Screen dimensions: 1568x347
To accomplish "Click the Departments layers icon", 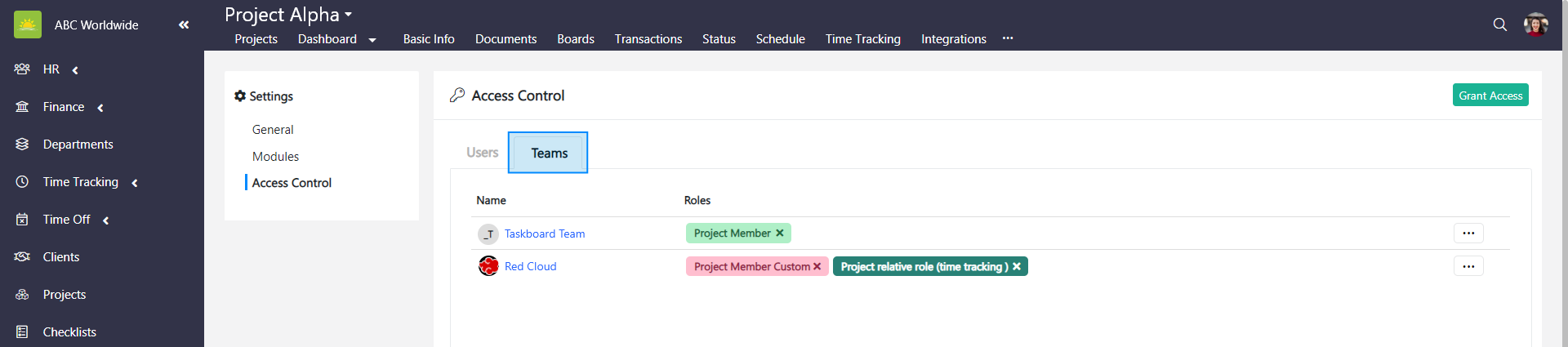I will 22,145.
